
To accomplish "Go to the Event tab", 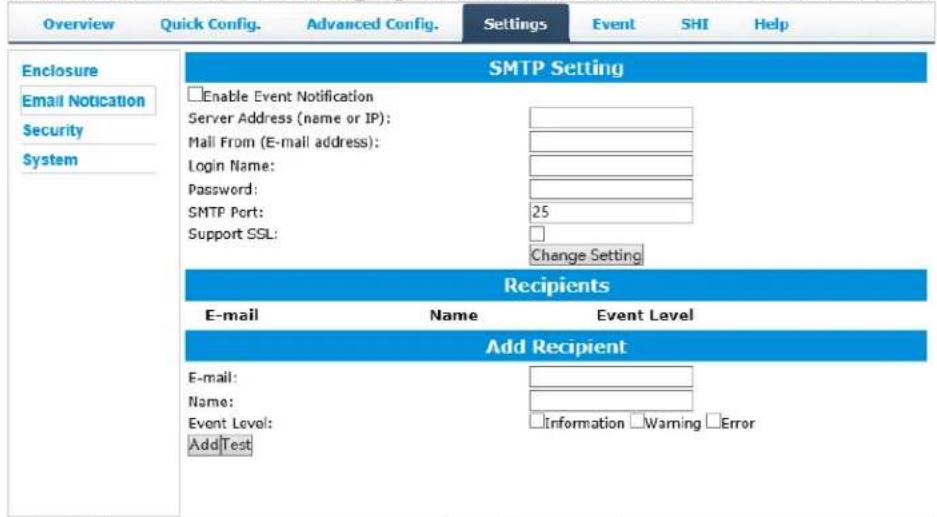I will [x=614, y=25].
